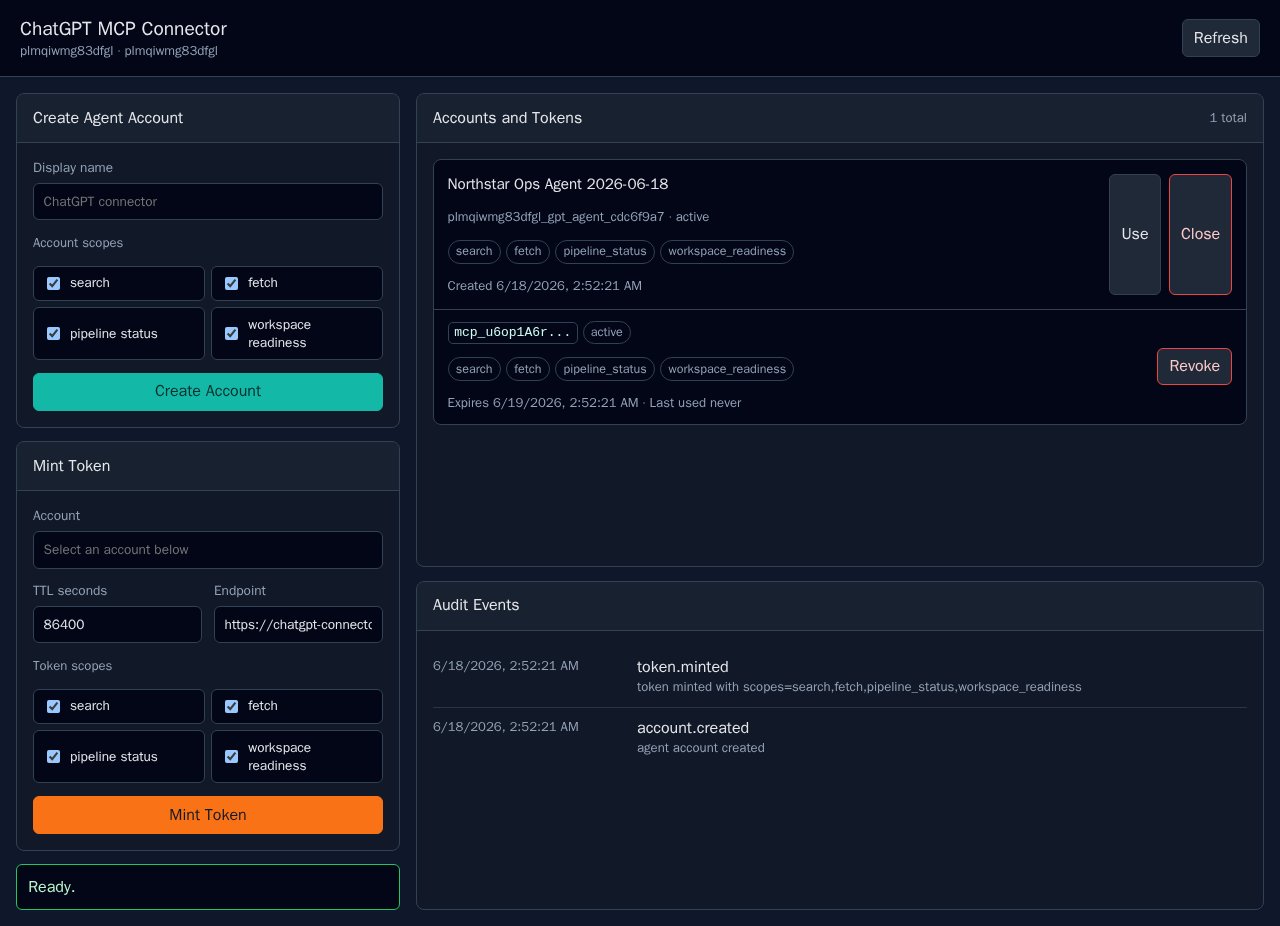This screenshot has width=1280, height=926.
Task: Click the Refresh button
Action: tap(1220, 38)
